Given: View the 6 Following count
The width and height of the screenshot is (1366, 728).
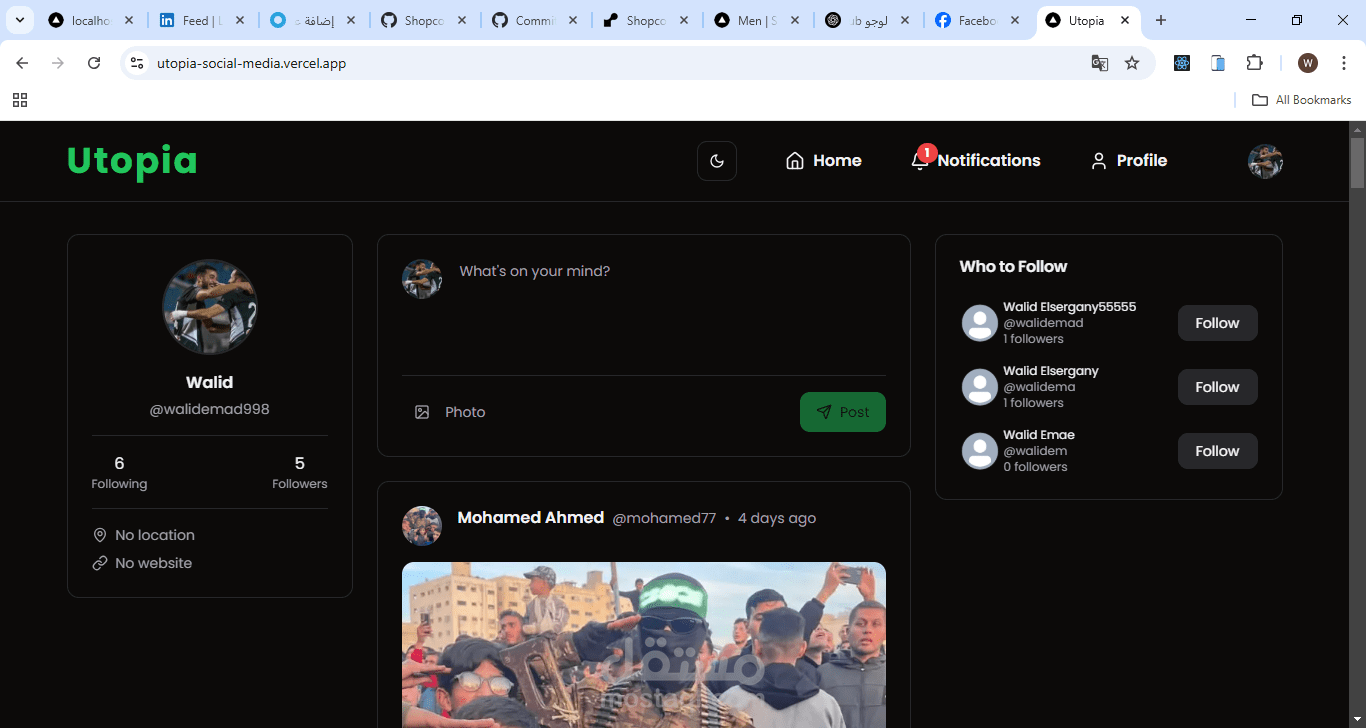Looking at the screenshot, I should (x=119, y=472).
